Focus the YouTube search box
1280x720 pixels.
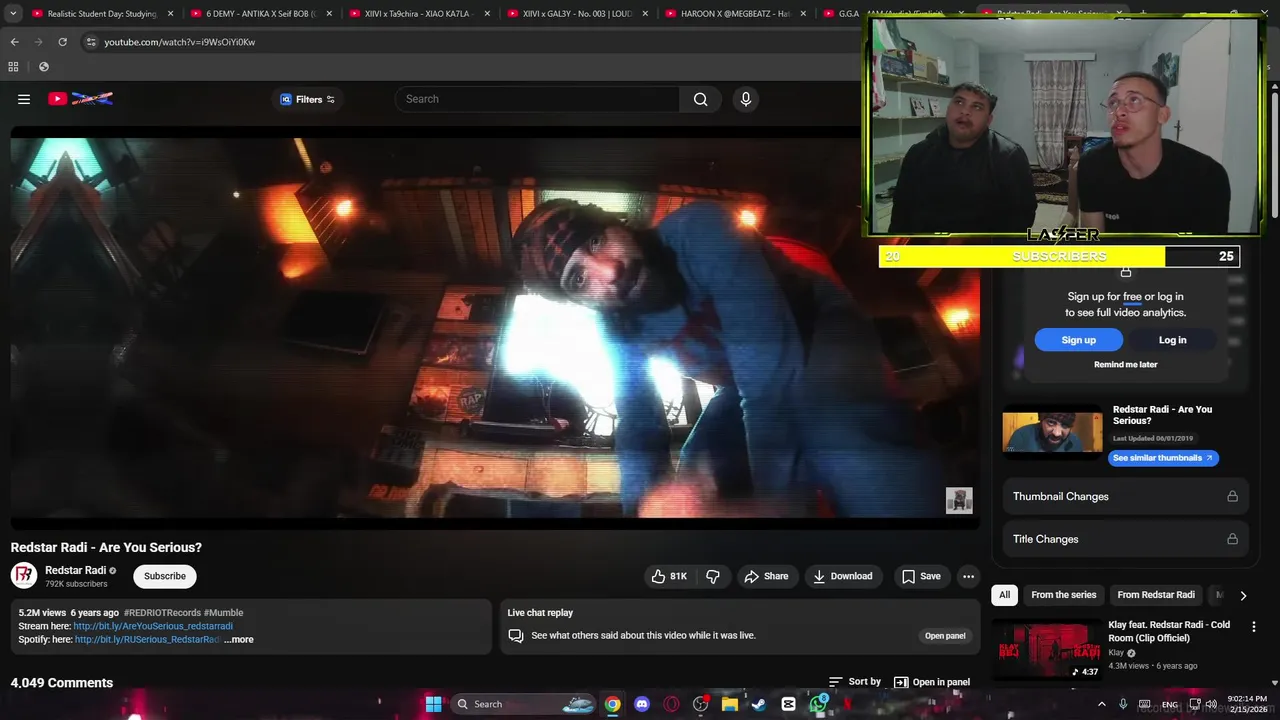(538, 99)
